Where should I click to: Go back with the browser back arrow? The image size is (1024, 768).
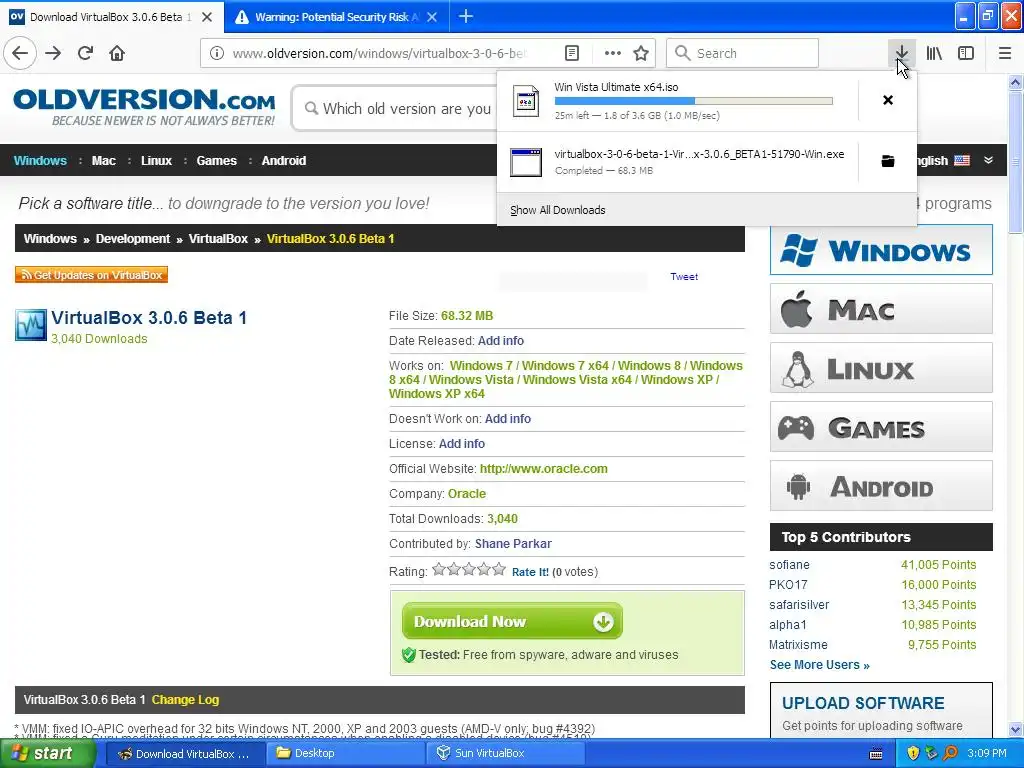[20, 53]
